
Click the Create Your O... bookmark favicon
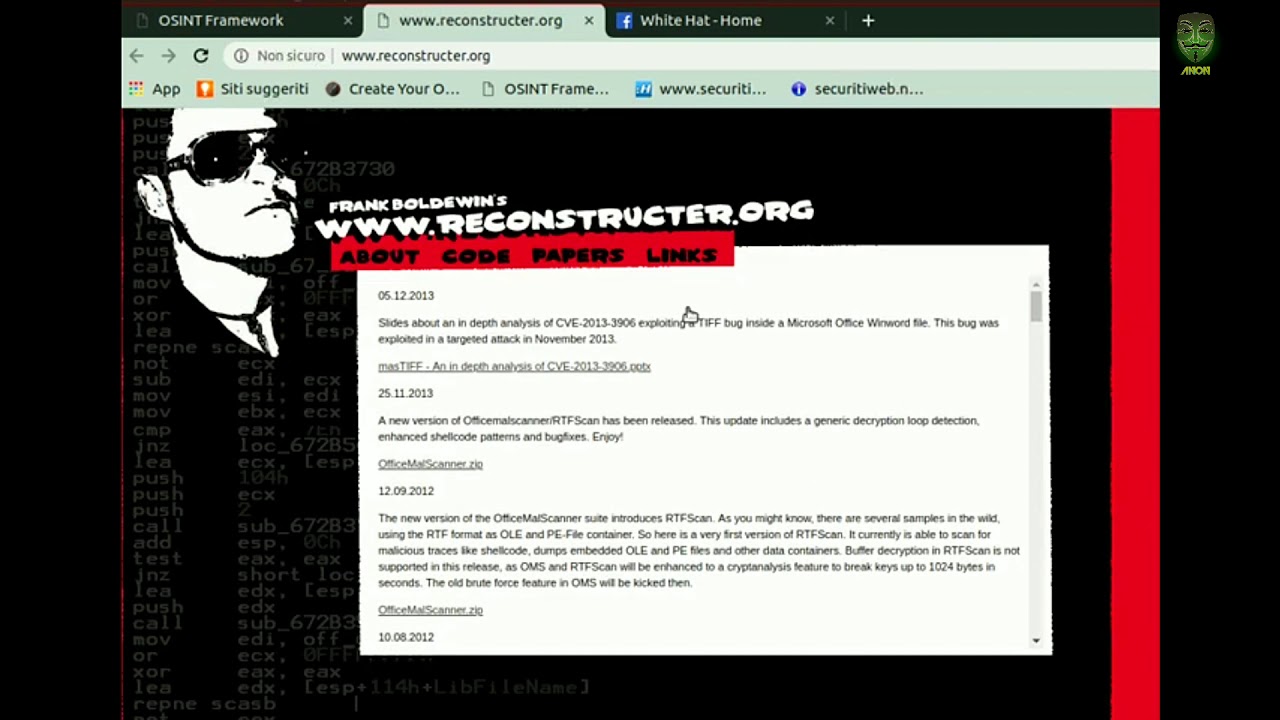tap(333, 89)
